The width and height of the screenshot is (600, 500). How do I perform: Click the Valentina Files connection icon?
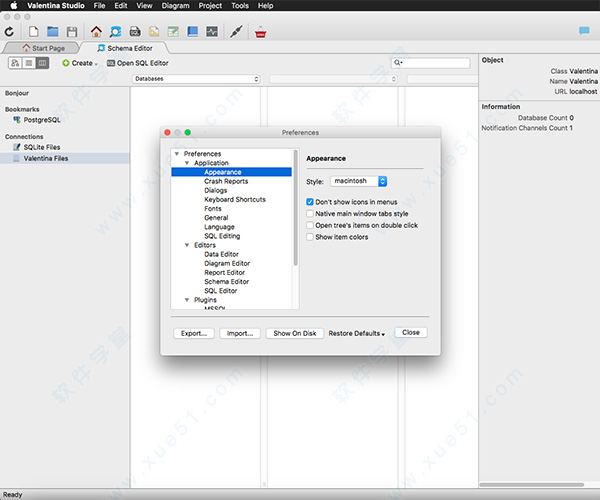16,158
